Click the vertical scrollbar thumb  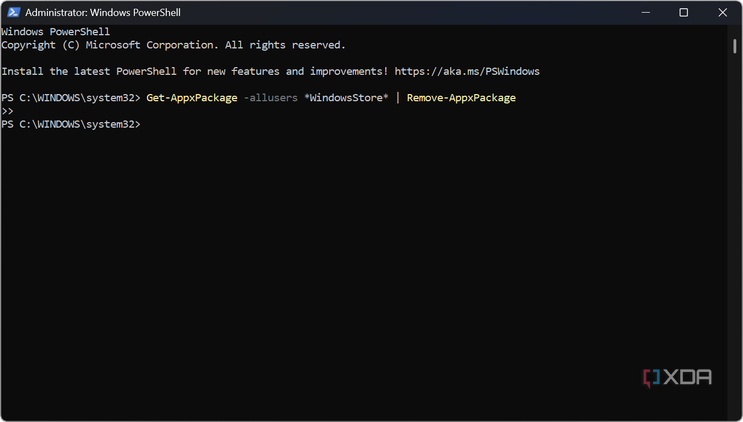point(734,46)
